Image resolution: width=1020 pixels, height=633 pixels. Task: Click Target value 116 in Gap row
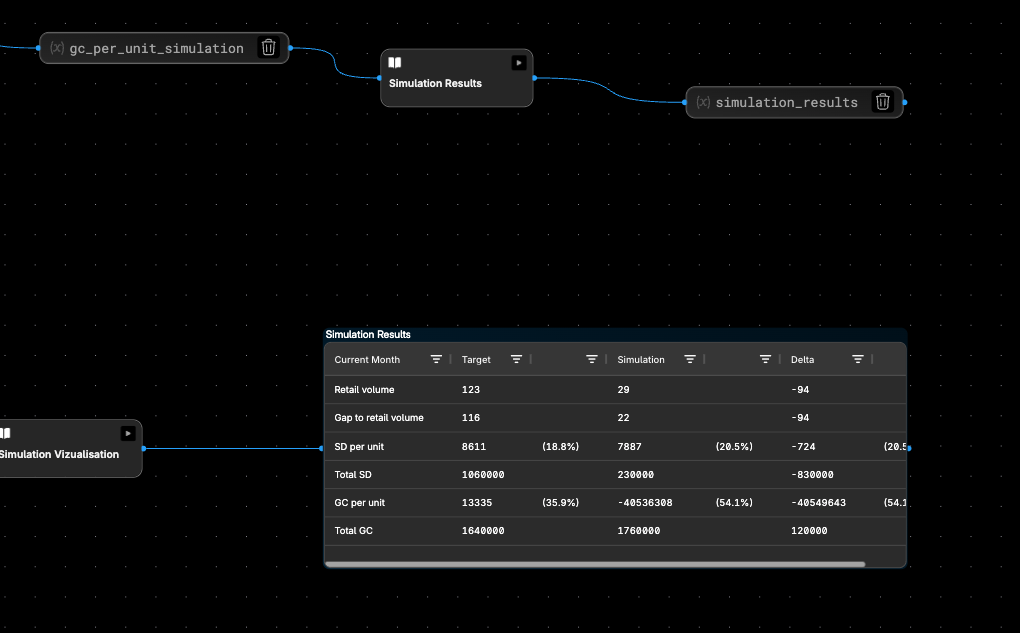pyautogui.click(x=470, y=418)
